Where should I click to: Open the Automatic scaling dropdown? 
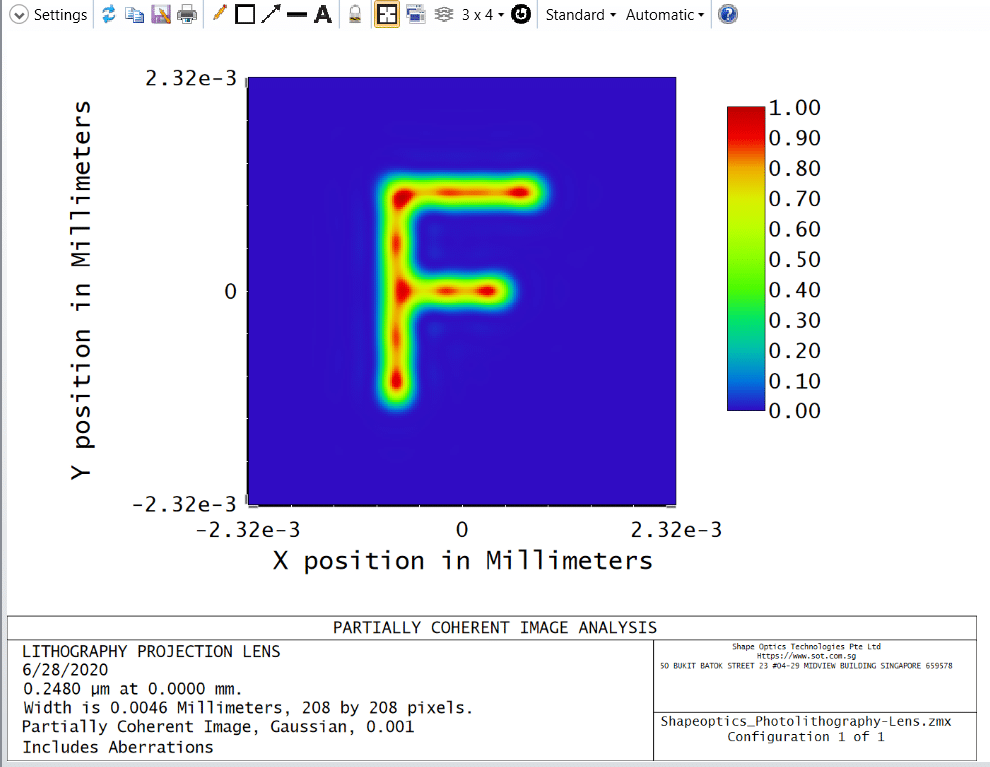click(664, 14)
